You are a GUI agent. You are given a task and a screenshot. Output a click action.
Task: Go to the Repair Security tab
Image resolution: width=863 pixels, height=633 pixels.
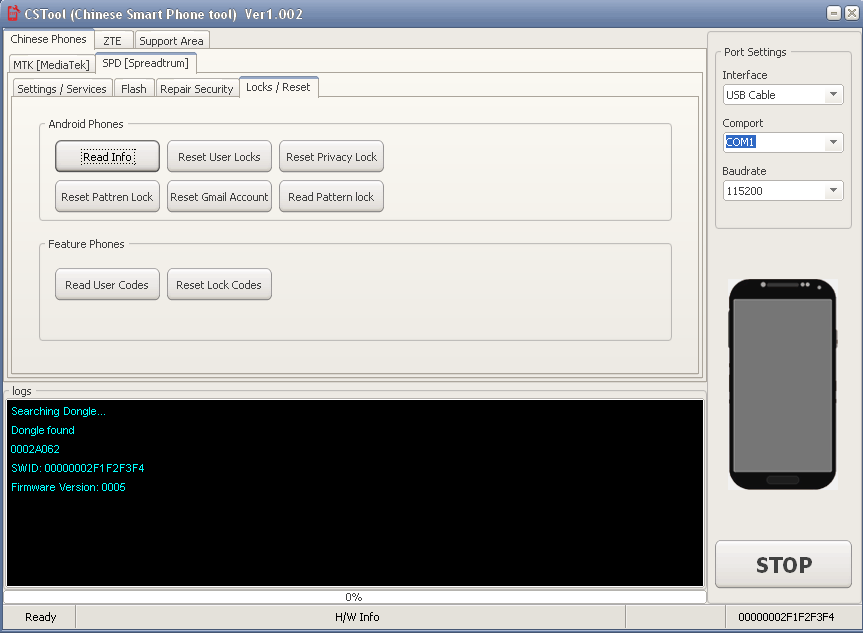click(197, 89)
